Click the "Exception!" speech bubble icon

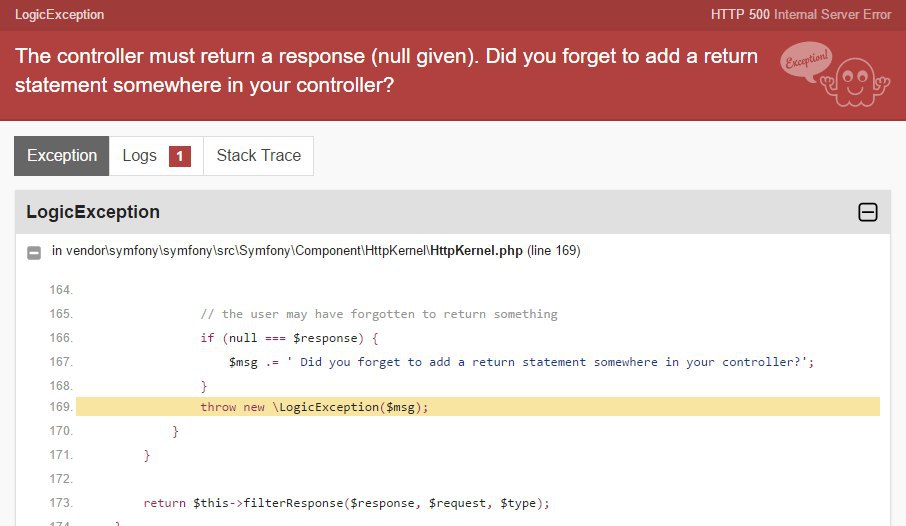(x=806, y=60)
